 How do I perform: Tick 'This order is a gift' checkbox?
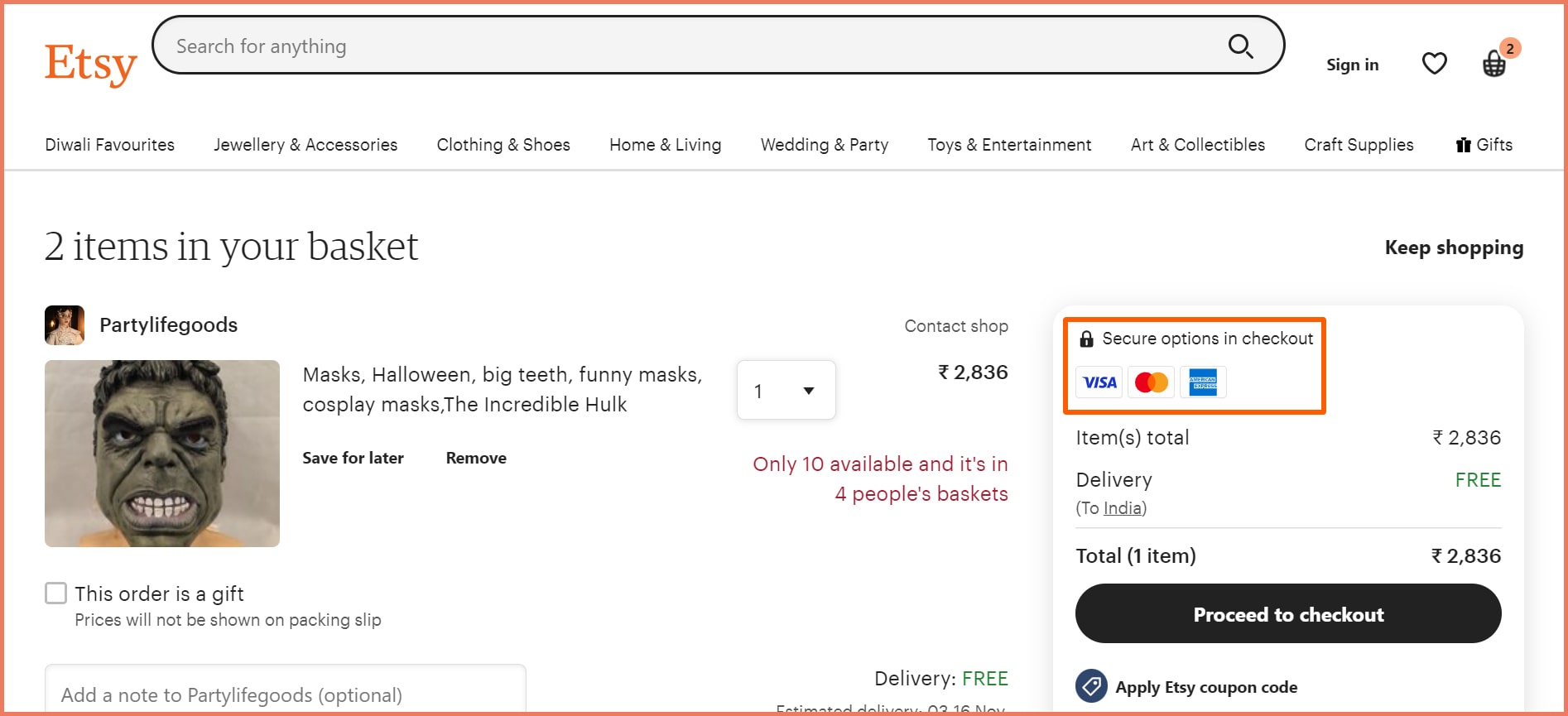[x=56, y=593]
